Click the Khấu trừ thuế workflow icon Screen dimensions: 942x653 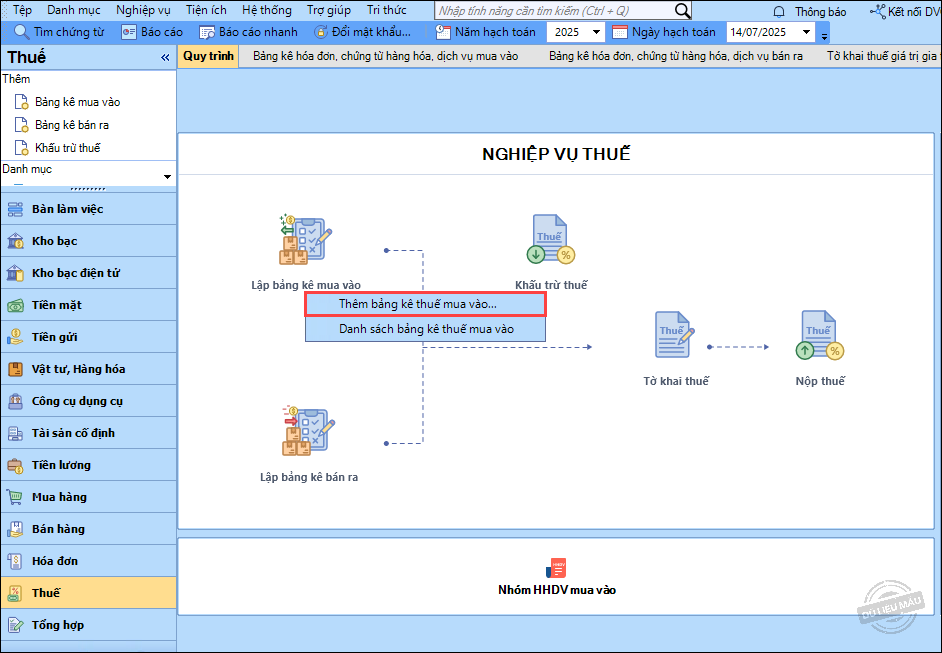tap(551, 239)
